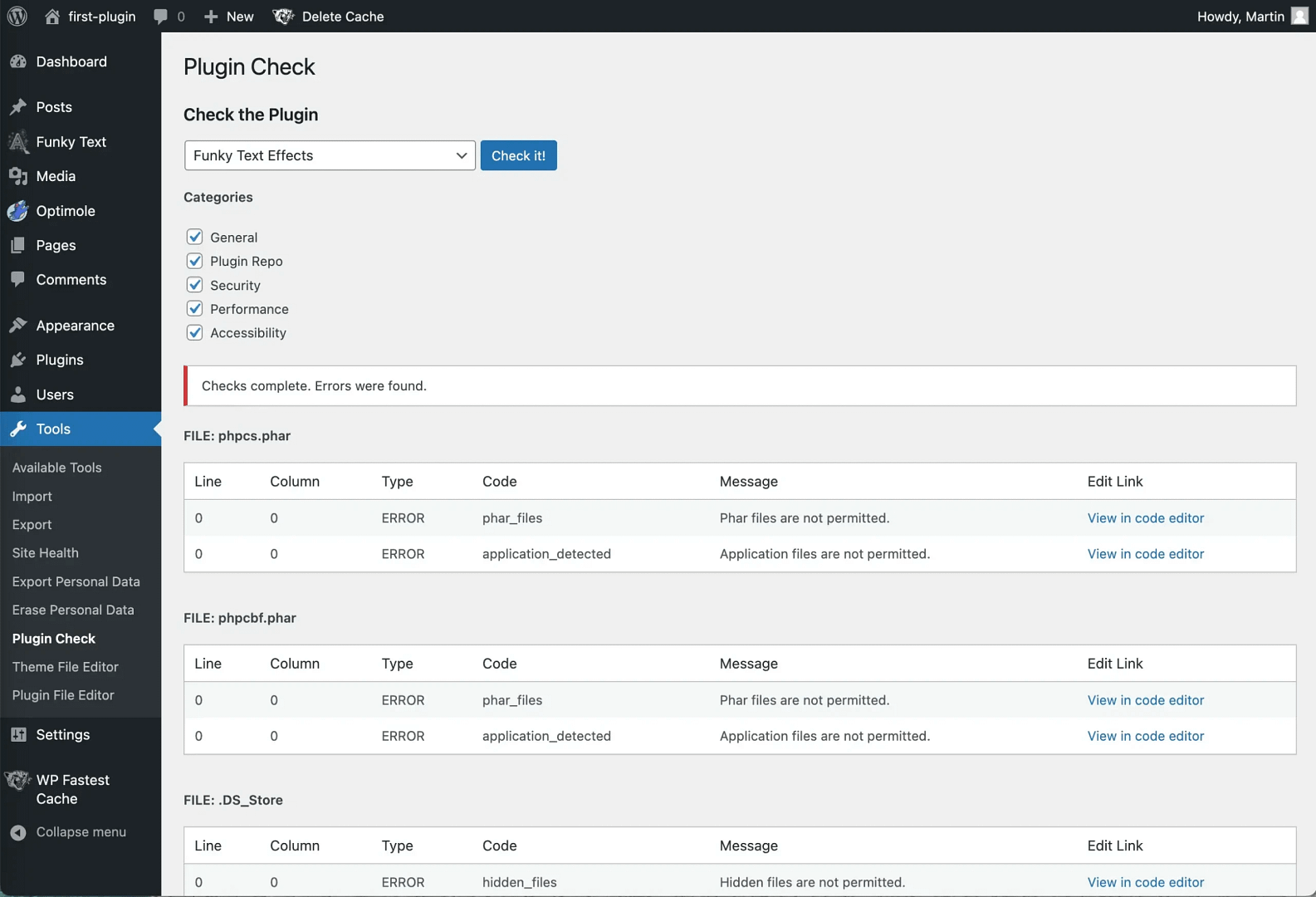The width and height of the screenshot is (1316, 897).
Task: Click the Delete Cache cheetah icon
Action: (283, 17)
